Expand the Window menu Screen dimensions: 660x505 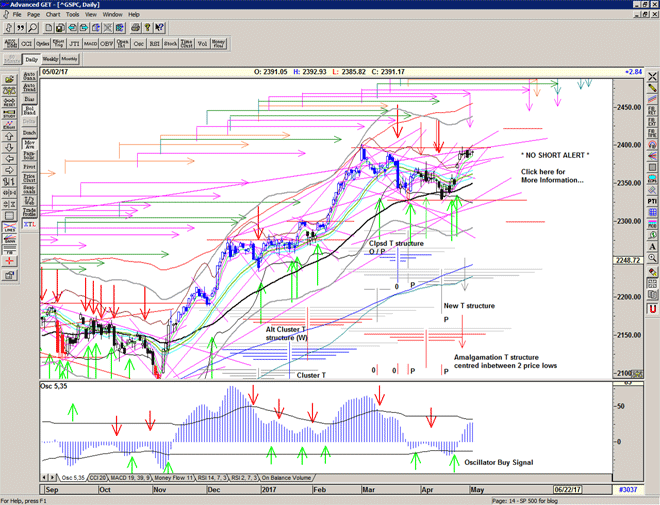(x=113, y=15)
